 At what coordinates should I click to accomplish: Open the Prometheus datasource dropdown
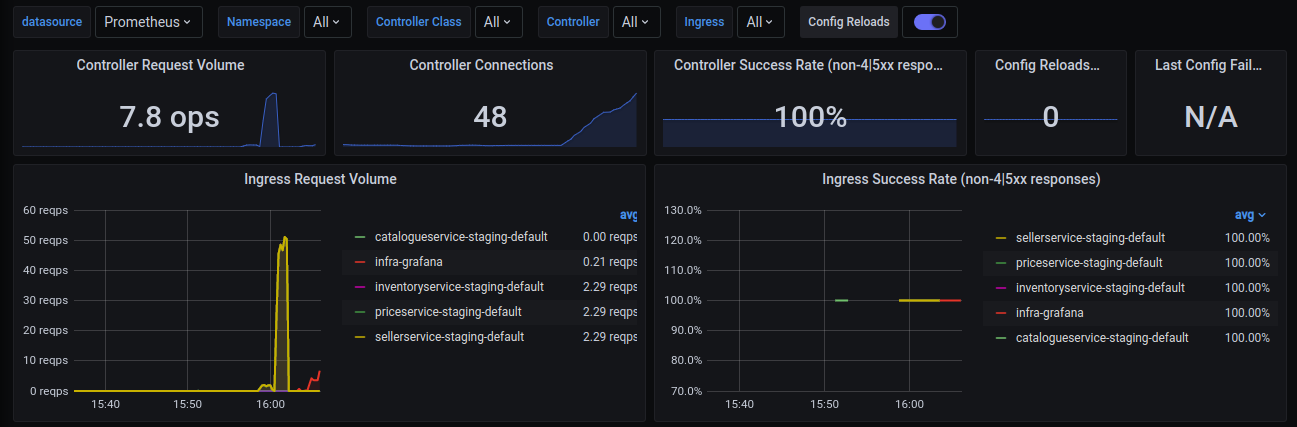tap(149, 21)
